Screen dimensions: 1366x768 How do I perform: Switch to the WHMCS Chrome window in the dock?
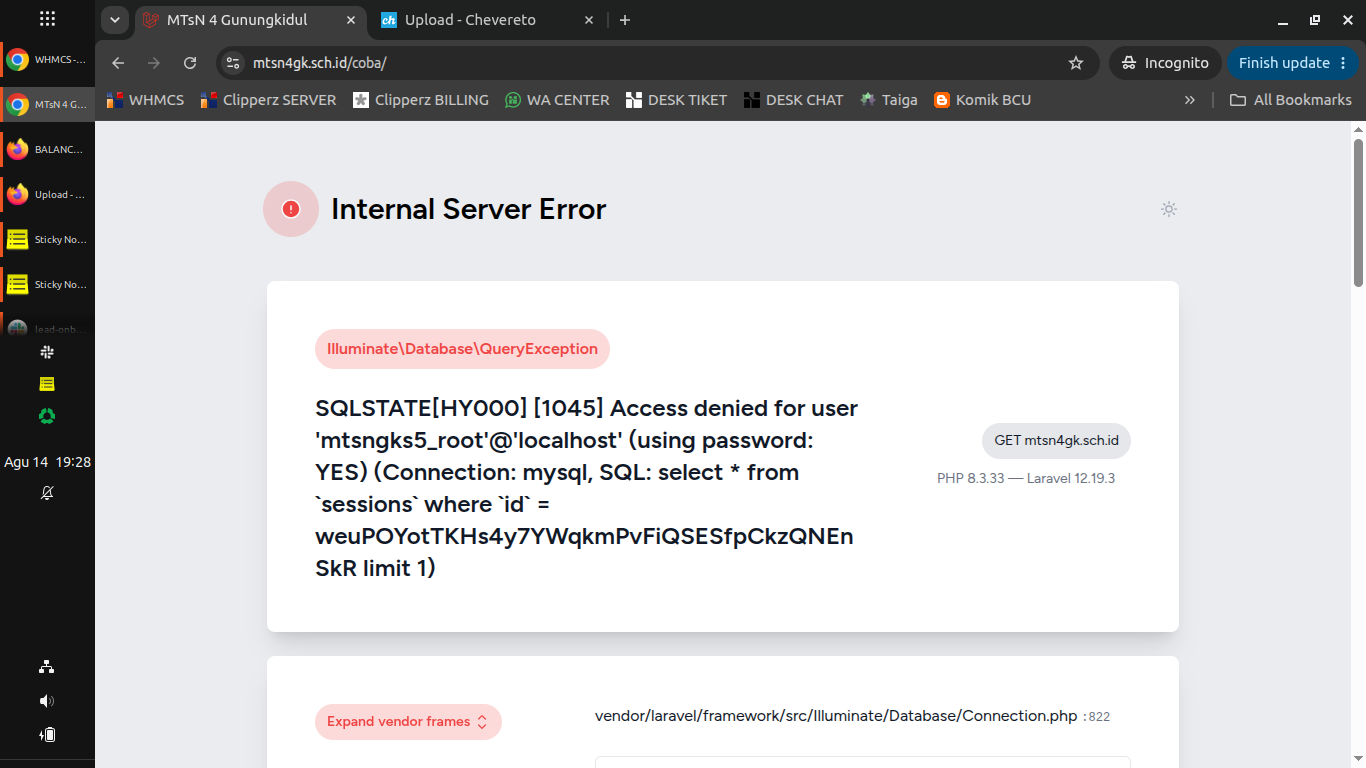coord(47,60)
